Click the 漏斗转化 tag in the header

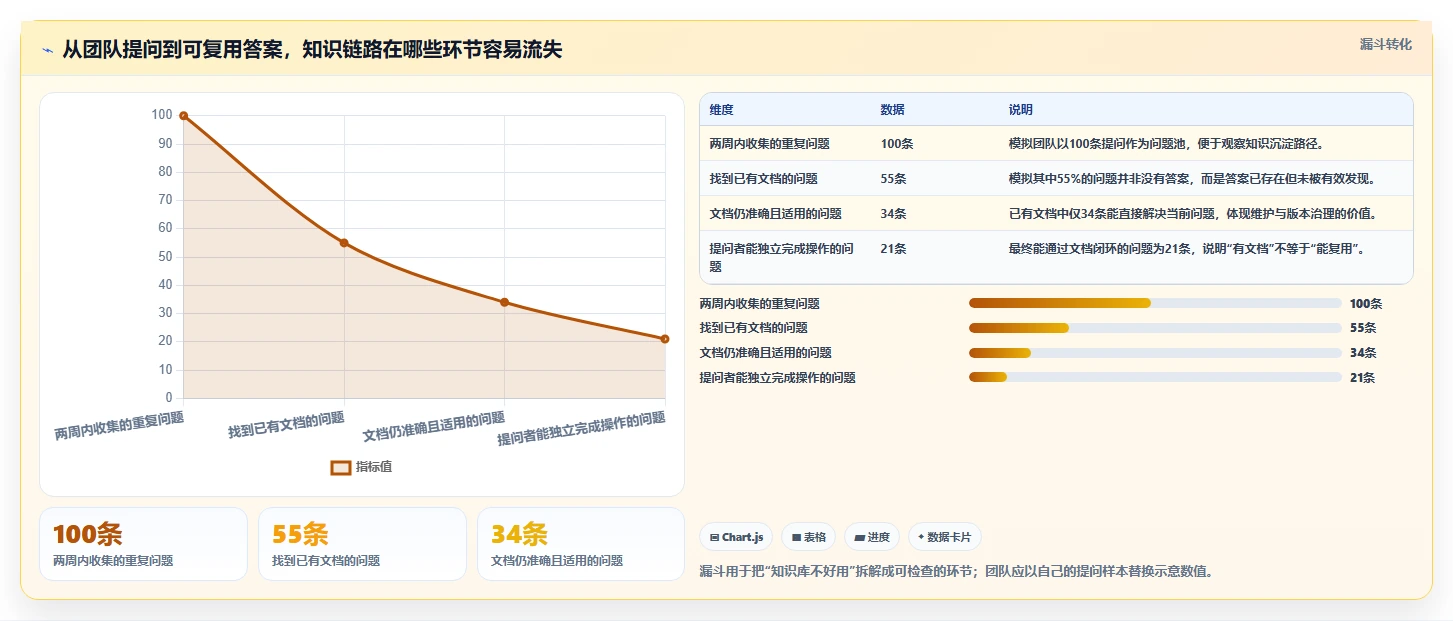coord(1385,44)
